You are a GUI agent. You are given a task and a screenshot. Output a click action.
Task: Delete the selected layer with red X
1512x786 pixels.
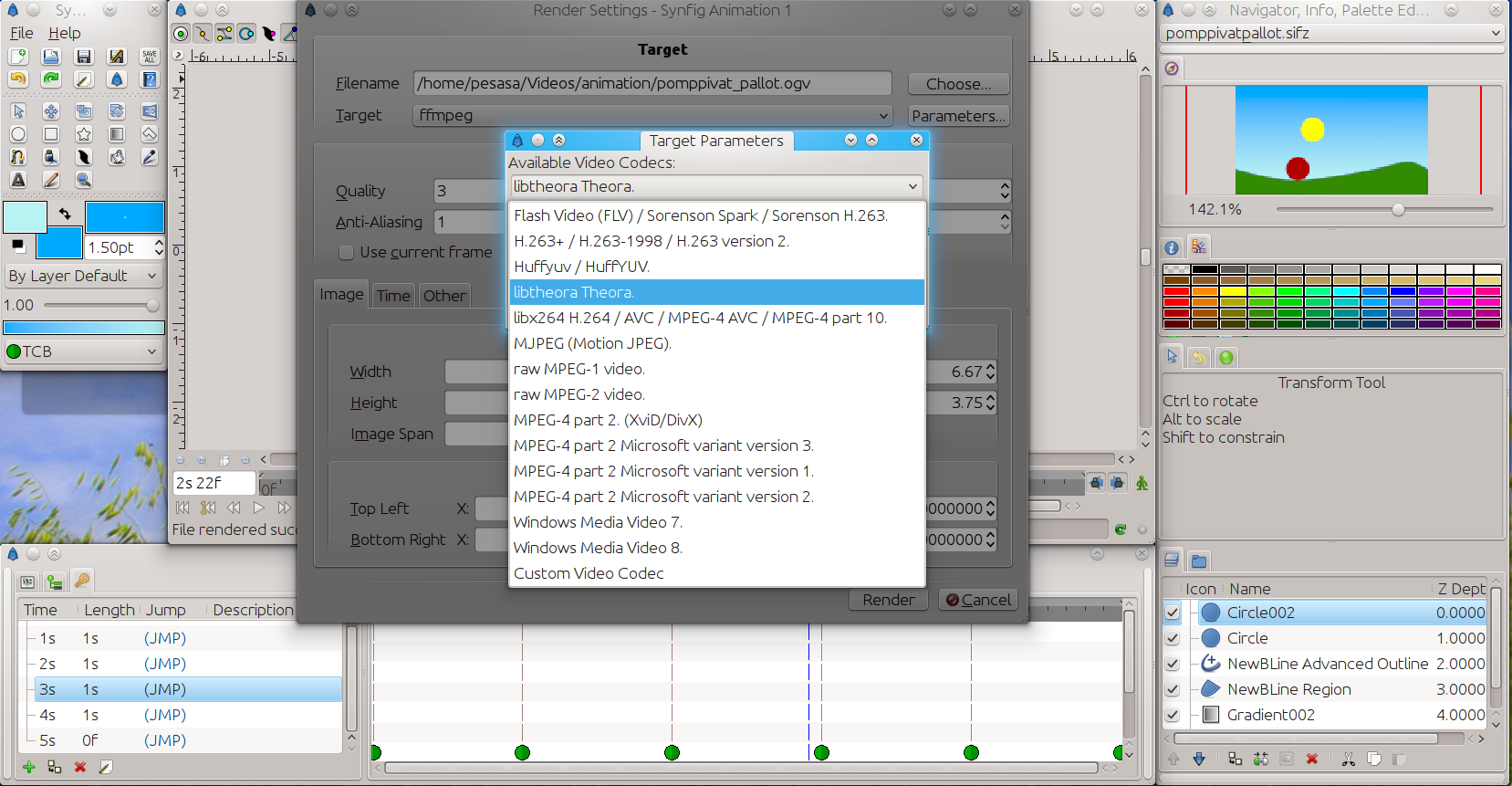(1312, 759)
